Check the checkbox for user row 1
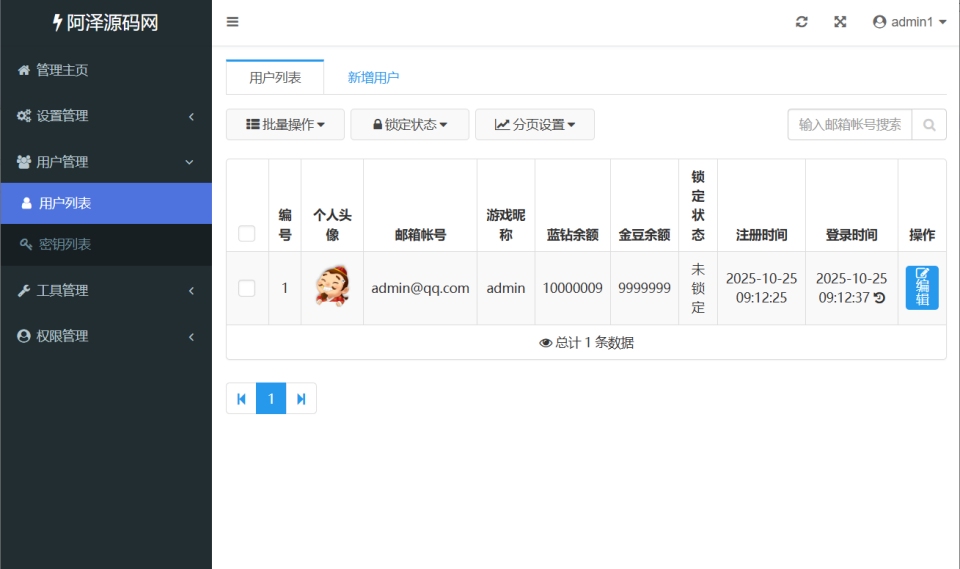The height and width of the screenshot is (569, 960). 247,288
